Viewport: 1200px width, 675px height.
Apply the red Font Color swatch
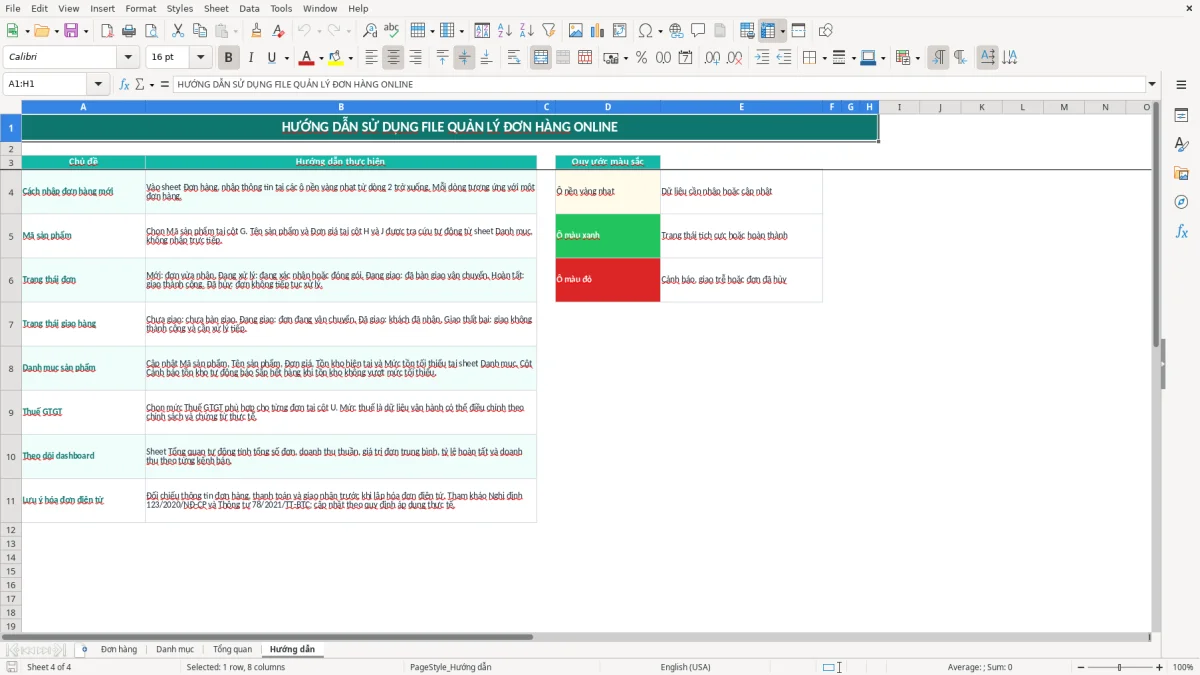coord(307,58)
